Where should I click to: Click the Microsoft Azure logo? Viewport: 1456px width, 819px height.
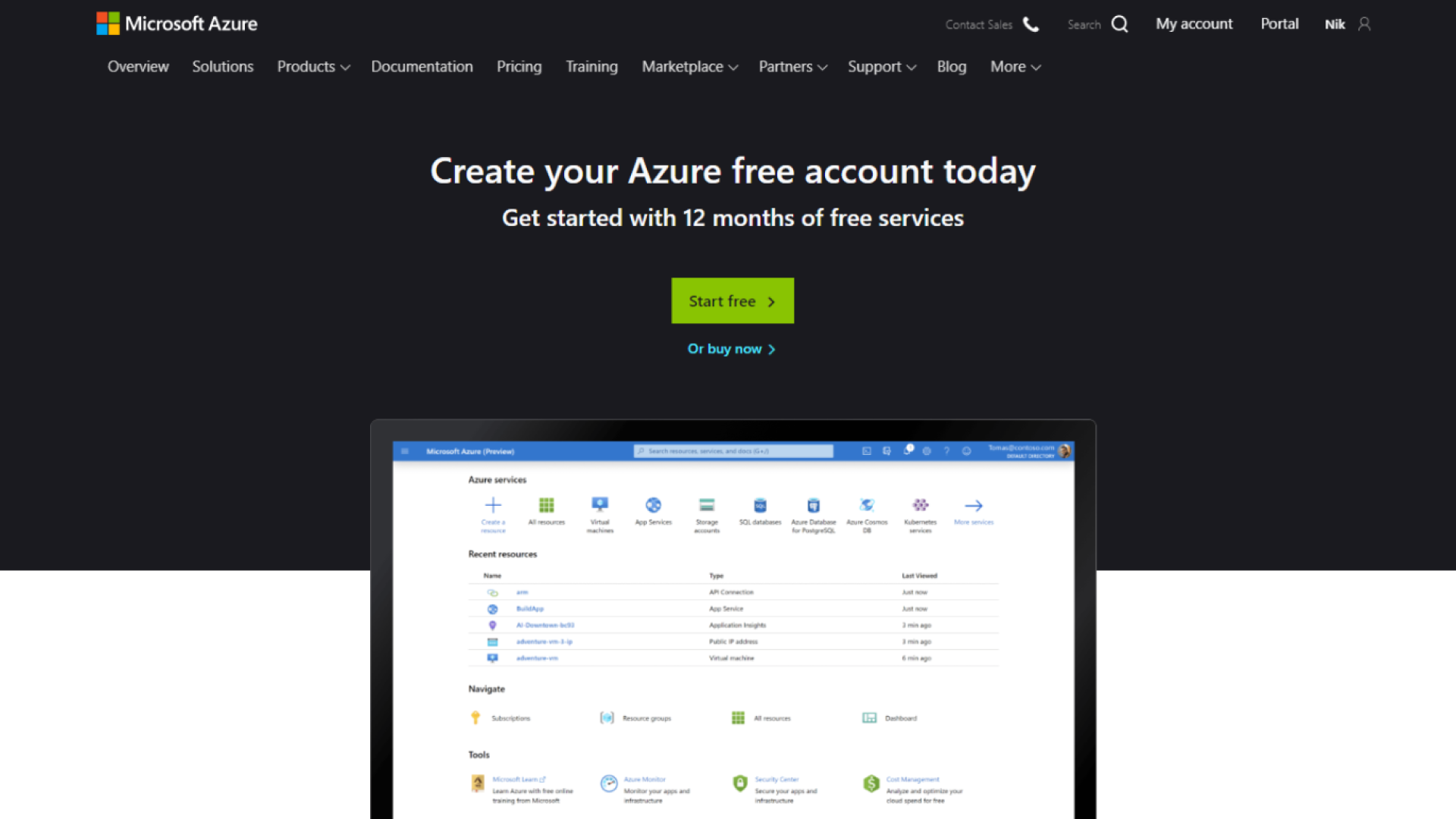pos(177,24)
